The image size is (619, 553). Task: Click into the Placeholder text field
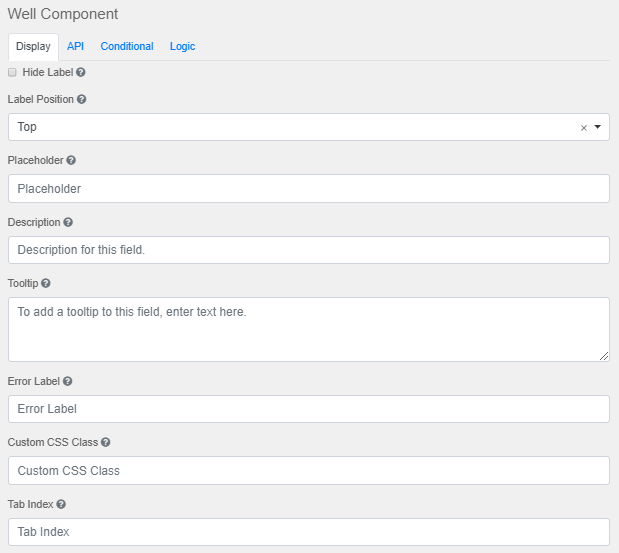(308, 189)
